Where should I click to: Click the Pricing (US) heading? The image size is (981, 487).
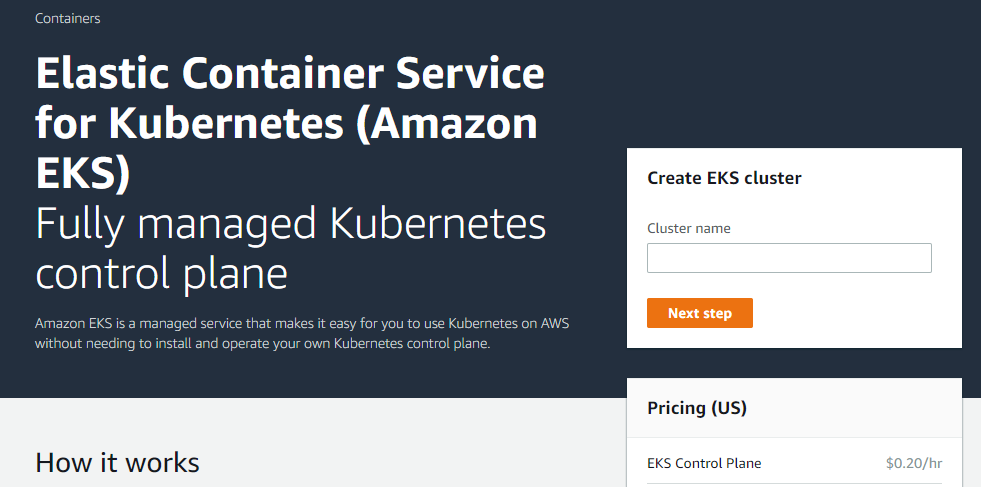[x=696, y=408]
